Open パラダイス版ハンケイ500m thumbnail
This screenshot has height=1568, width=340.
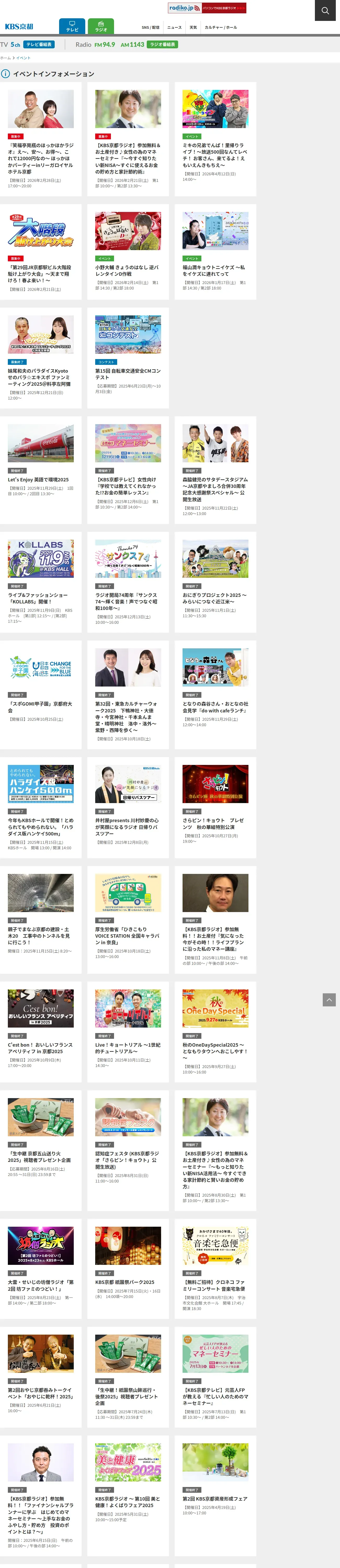coord(41,784)
